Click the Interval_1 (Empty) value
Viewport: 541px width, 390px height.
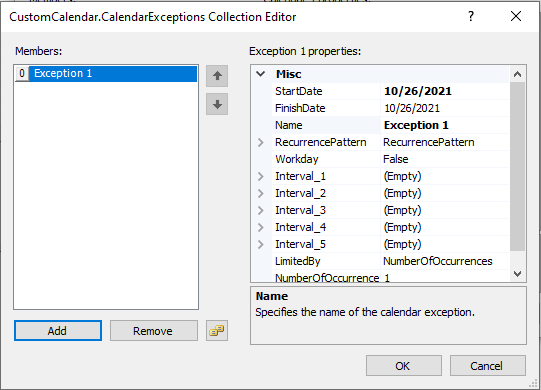point(444,176)
